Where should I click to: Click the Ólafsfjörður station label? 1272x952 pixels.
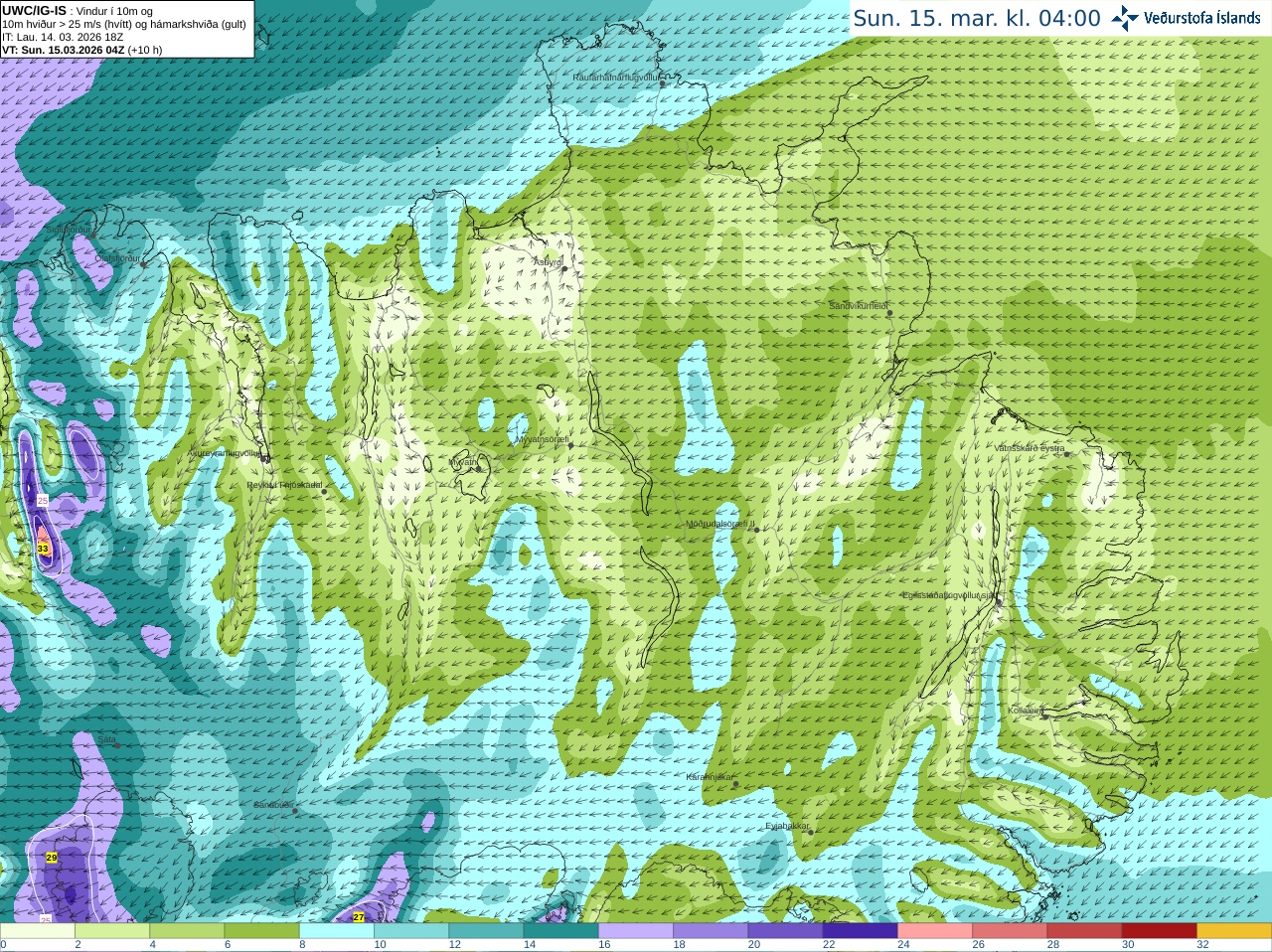coord(118,258)
